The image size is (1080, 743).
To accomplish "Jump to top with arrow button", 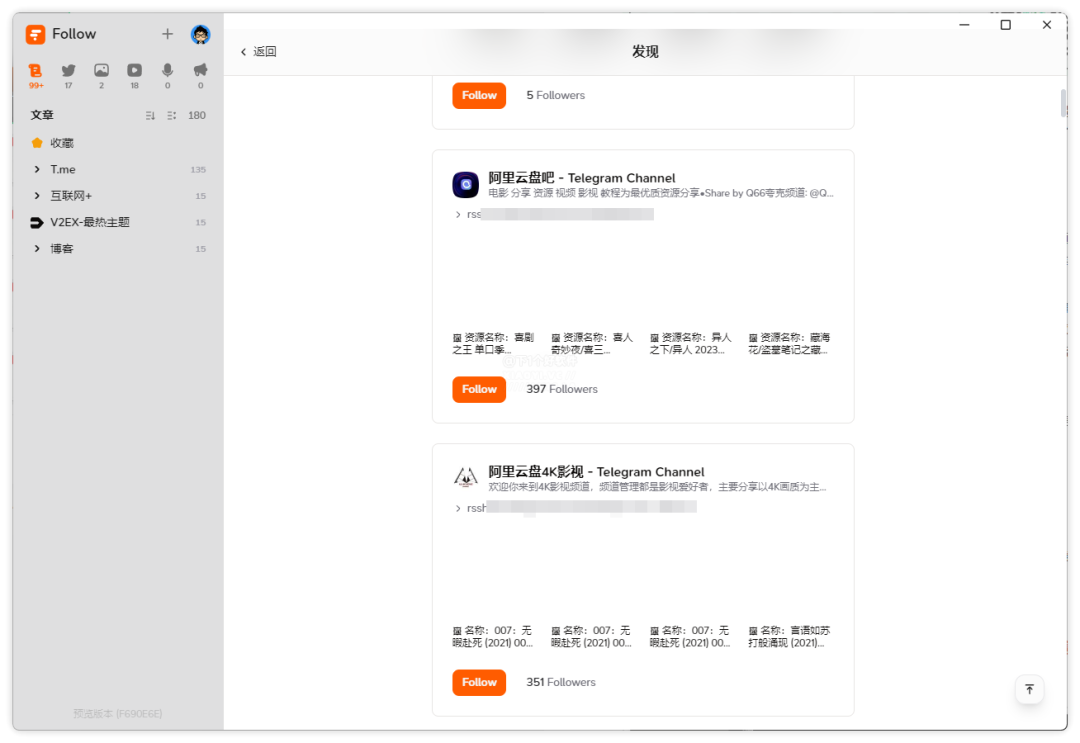I will pos(1029,689).
